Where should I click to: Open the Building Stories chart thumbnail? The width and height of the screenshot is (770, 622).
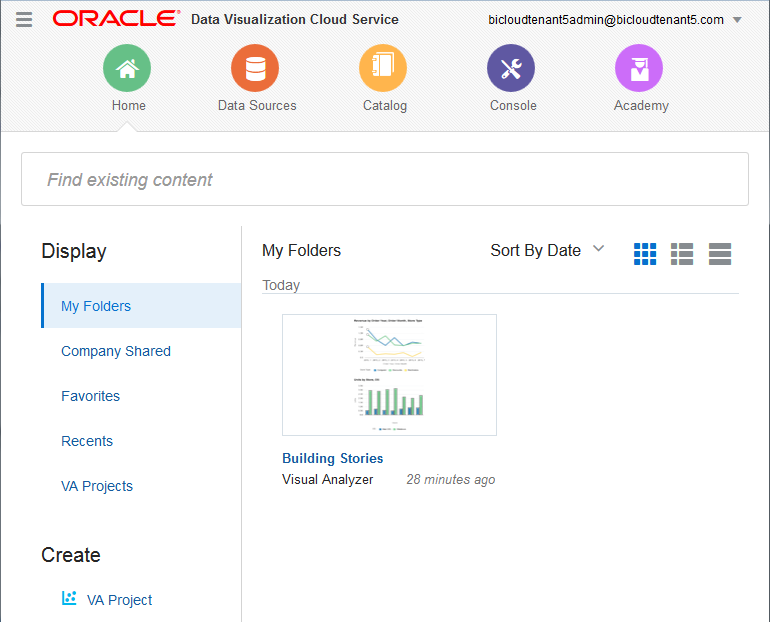(x=389, y=375)
